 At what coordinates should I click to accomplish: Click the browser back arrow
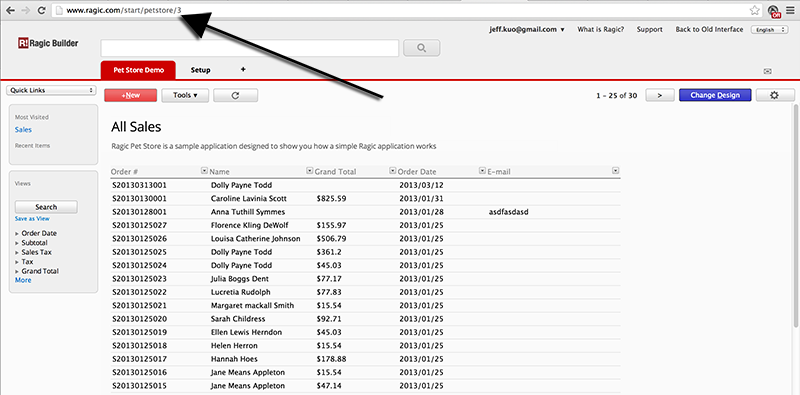[x=10, y=10]
